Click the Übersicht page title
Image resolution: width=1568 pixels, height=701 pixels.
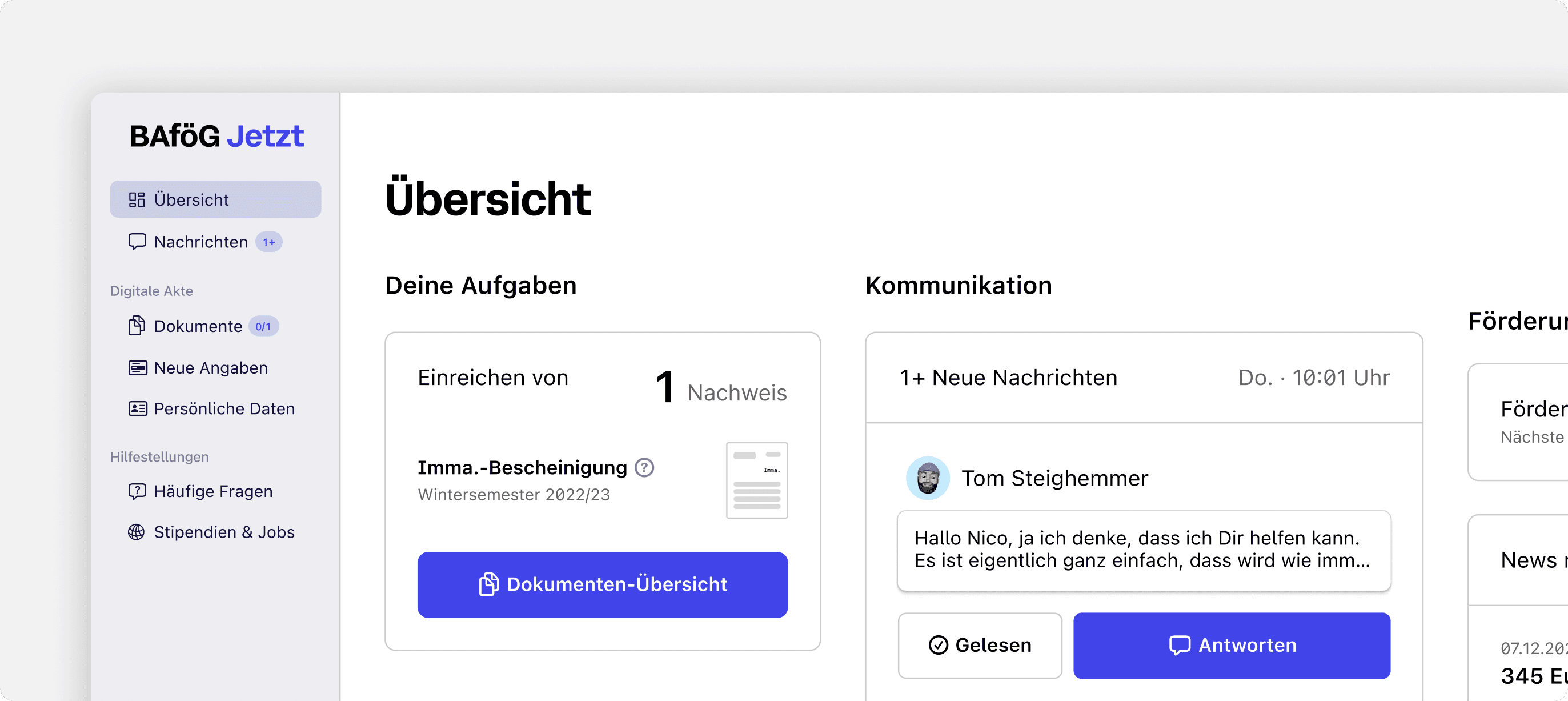pyautogui.click(x=488, y=198)
